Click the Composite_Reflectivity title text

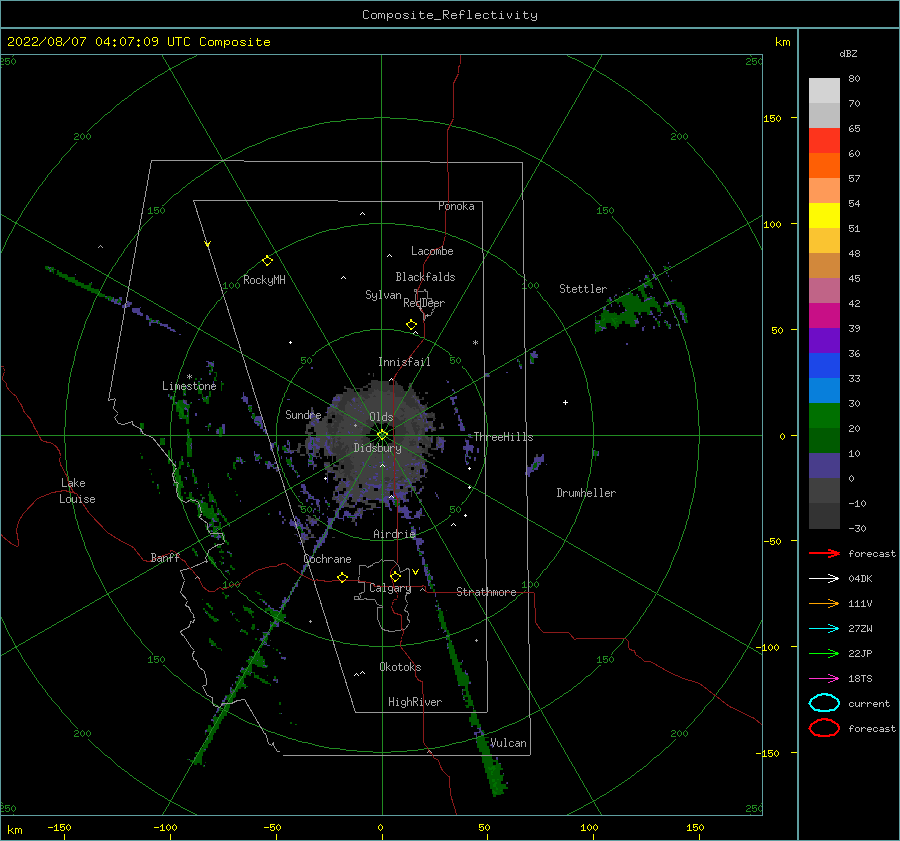point(450,15)
